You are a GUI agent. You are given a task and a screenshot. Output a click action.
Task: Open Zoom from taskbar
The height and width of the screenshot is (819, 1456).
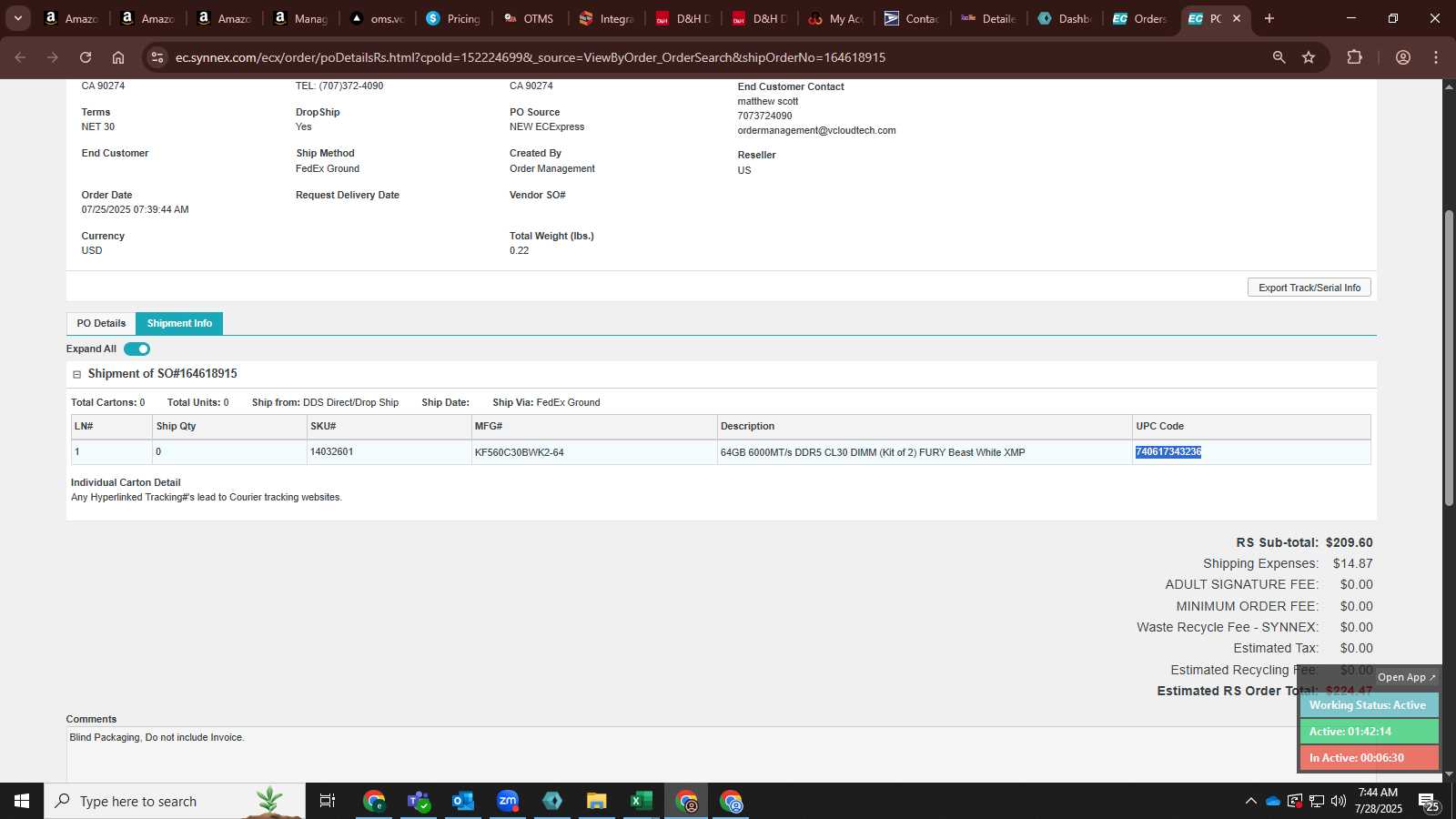tap(508, 801)
